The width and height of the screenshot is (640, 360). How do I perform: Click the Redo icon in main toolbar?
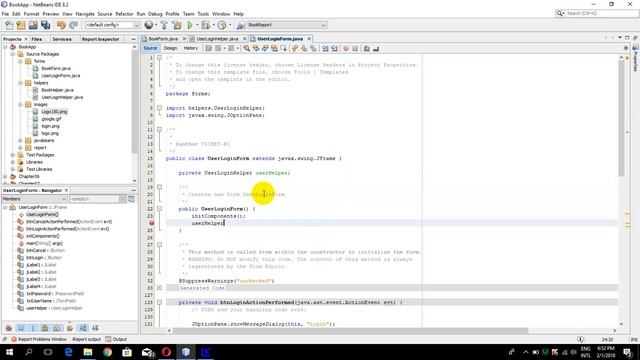tap(73, 25)
